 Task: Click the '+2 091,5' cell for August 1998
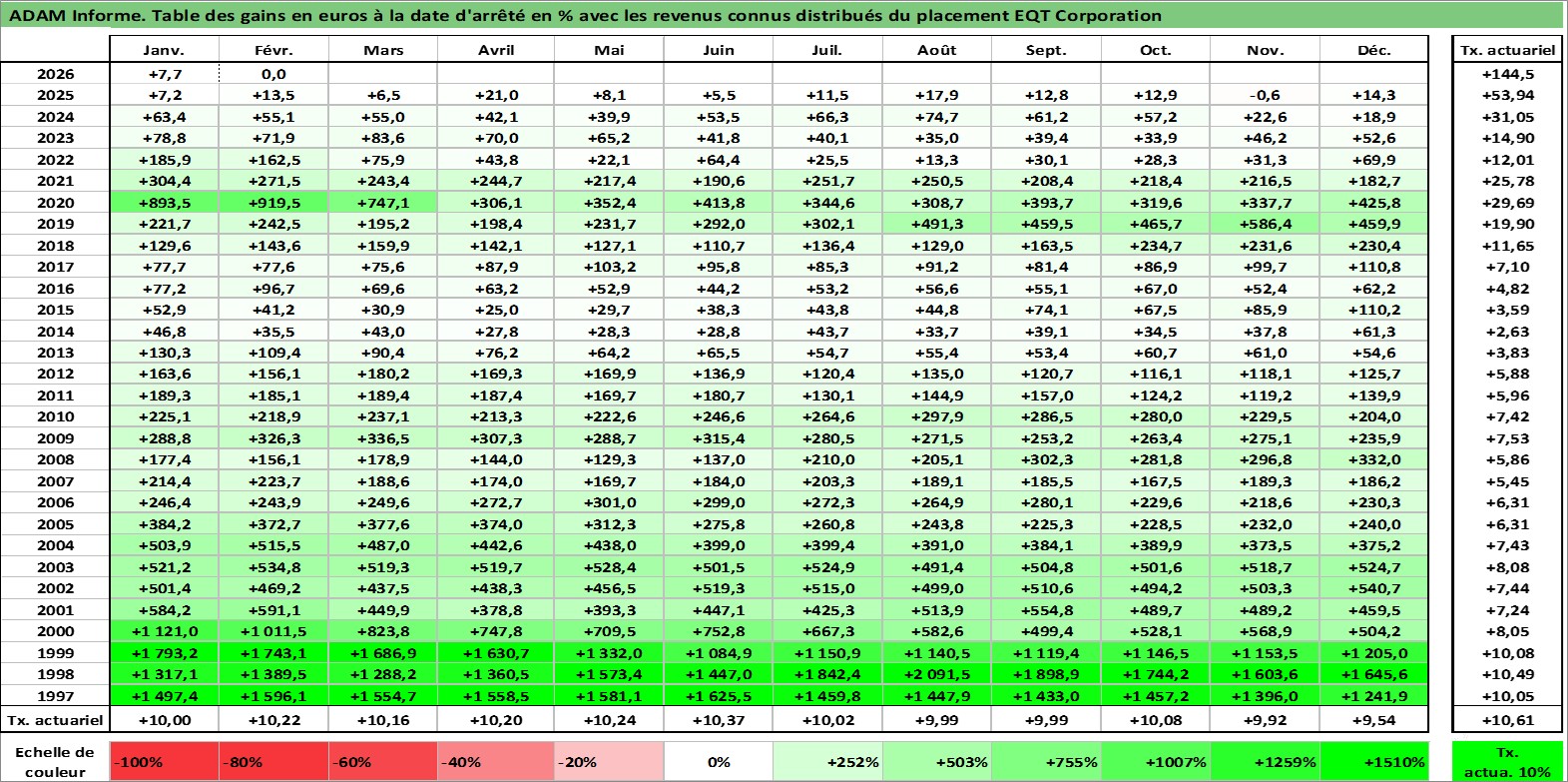tap(936, 674)
